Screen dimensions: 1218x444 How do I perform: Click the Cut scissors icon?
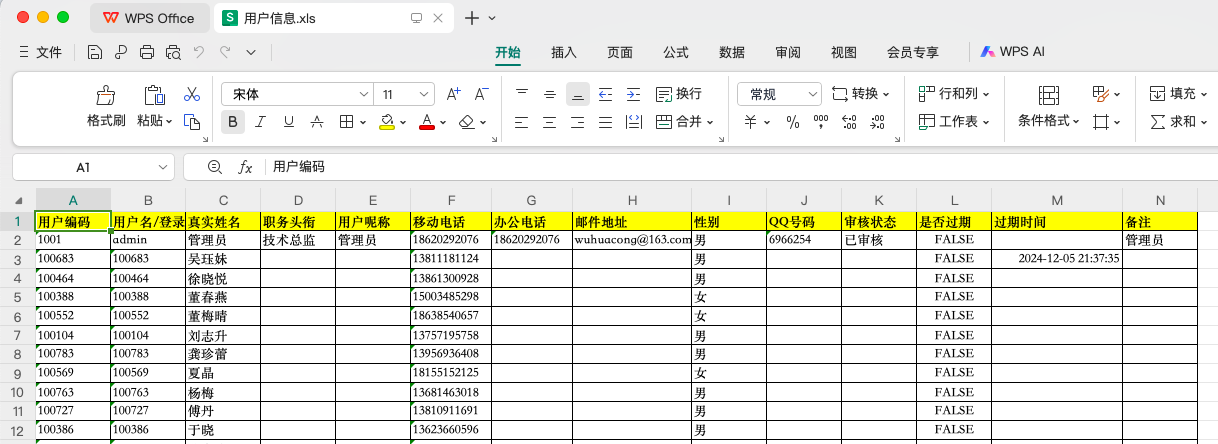[192, 94]
